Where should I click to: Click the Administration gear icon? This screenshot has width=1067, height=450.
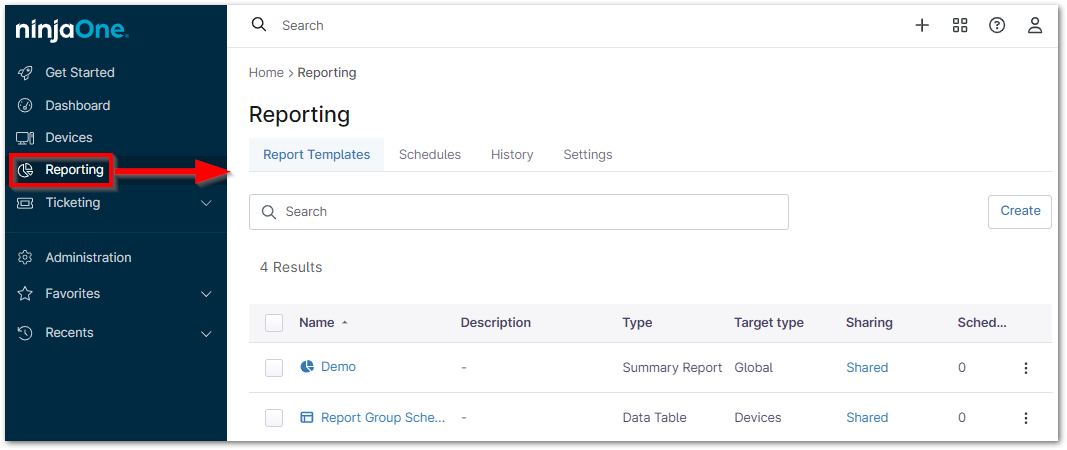click(25, 258)
